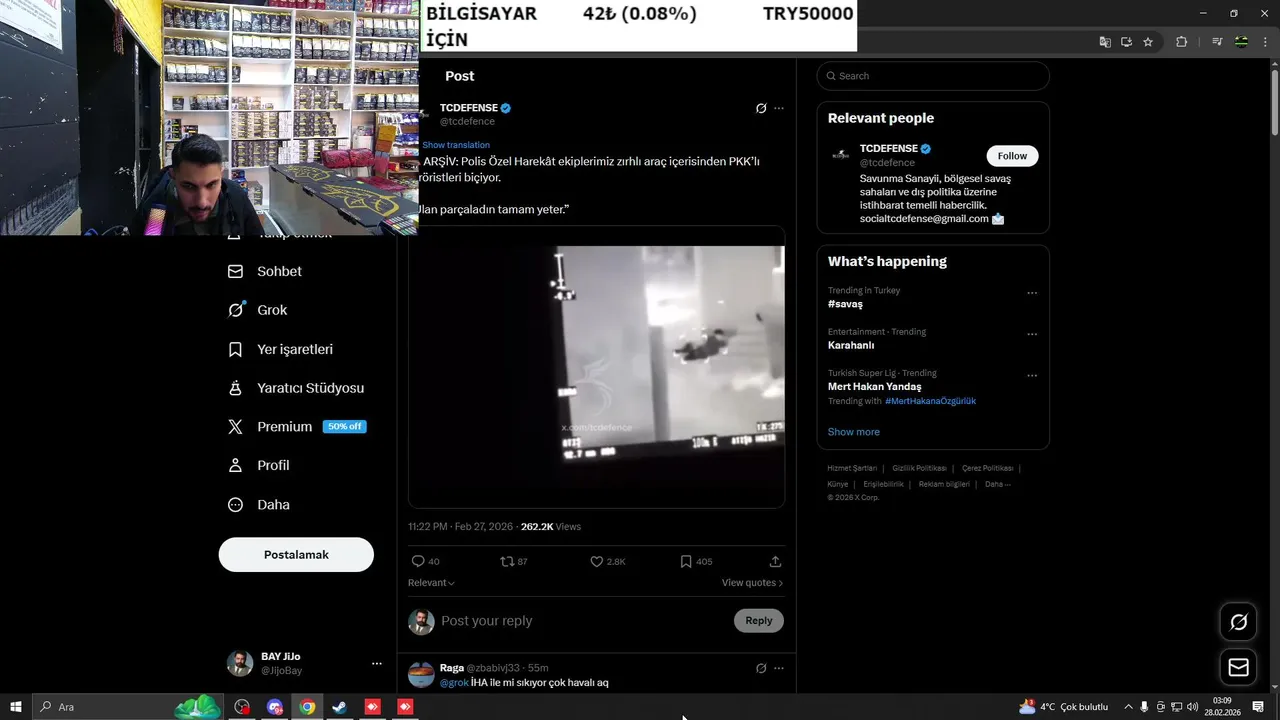The height and width of the screenshot is (720, 1280).
Task: Open Mert Hakan Yandaş trending topic
Action: click(875, 386)
